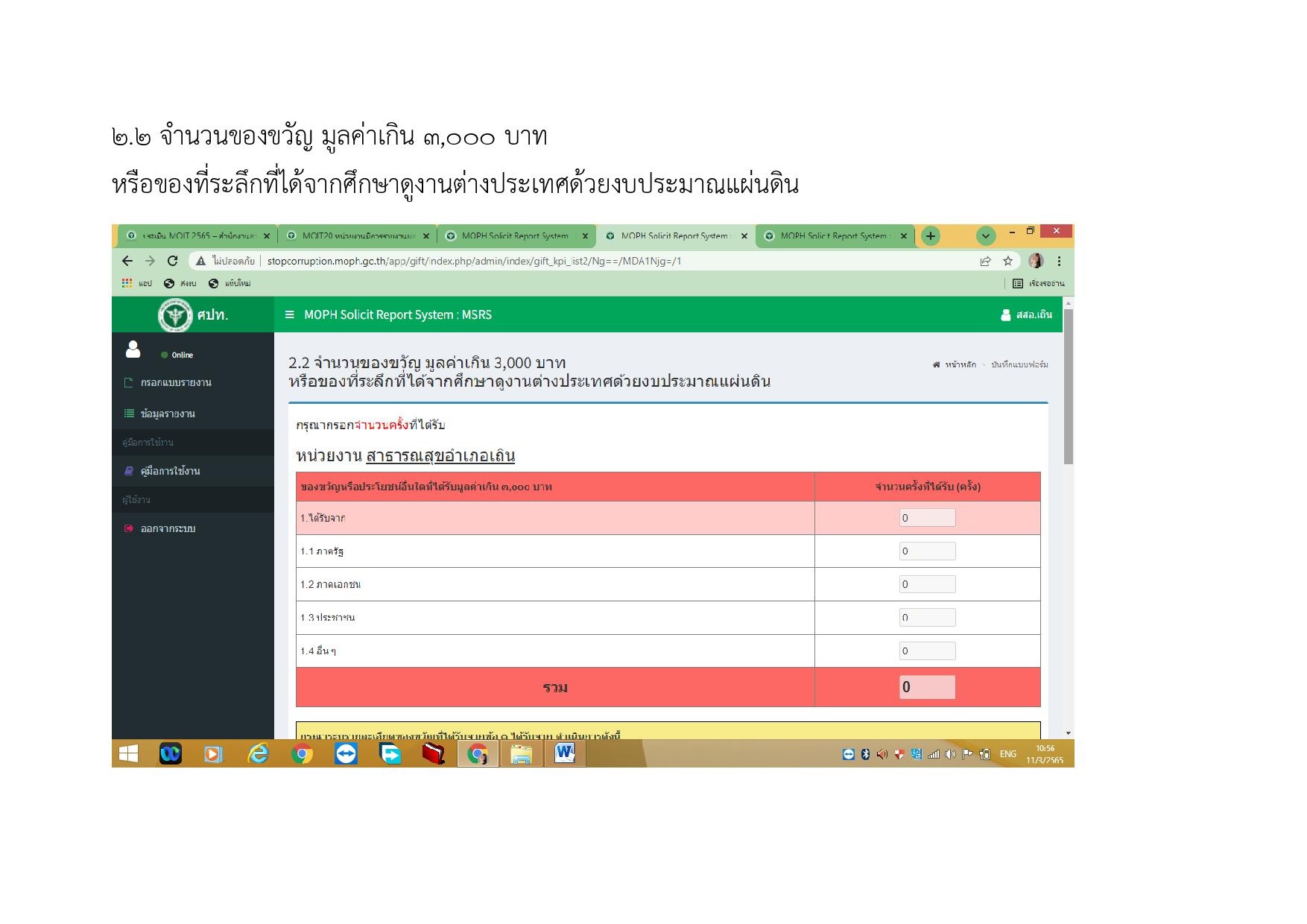The width and height of the screenshot is (1307, 924).
Task: Open Internet Explorer from the taskbar
Action: [258, 754]
